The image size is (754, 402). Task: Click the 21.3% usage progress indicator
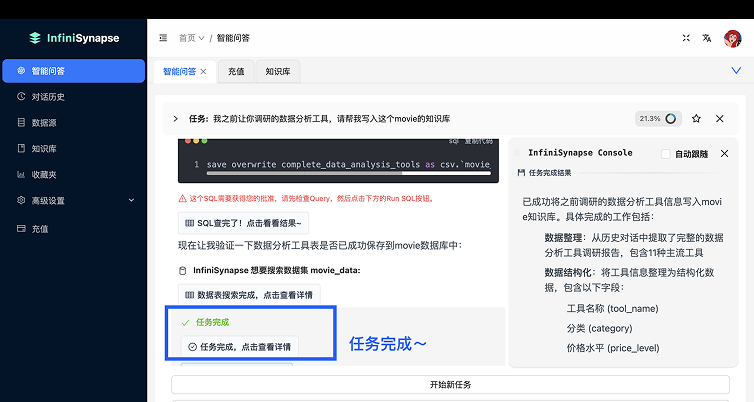[x=658, y=118]
